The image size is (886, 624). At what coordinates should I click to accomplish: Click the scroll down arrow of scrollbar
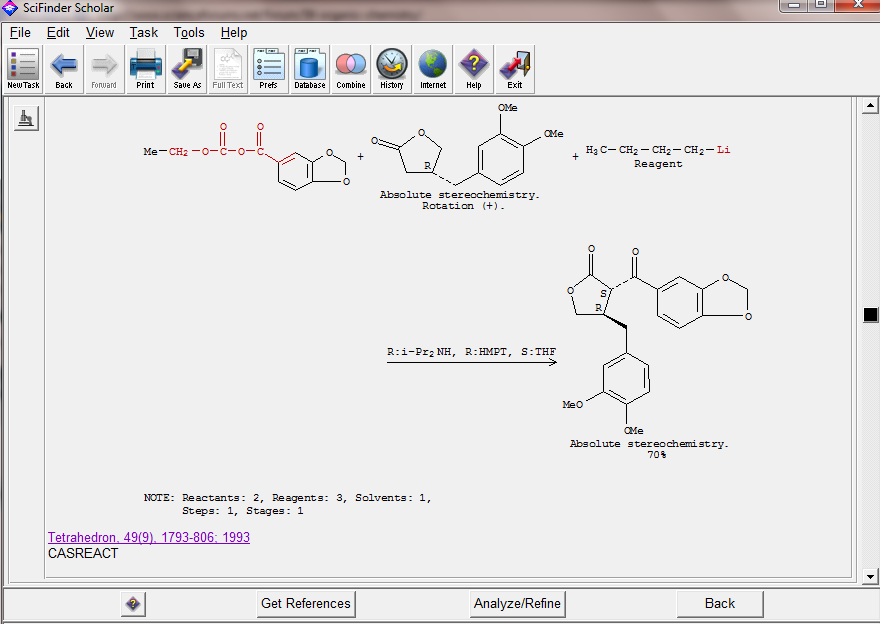click(x=870, y=576)
